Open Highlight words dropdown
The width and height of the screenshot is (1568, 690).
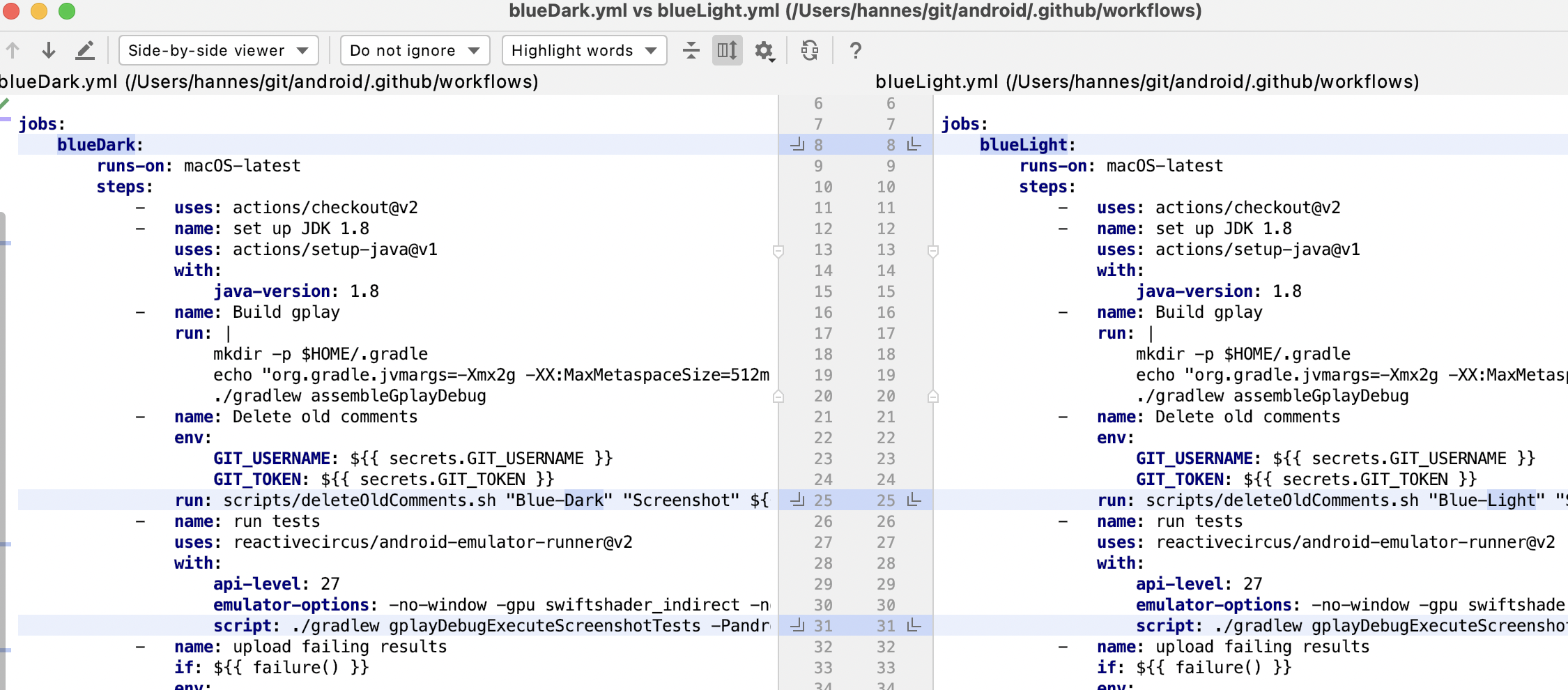(x=584, y=50)
